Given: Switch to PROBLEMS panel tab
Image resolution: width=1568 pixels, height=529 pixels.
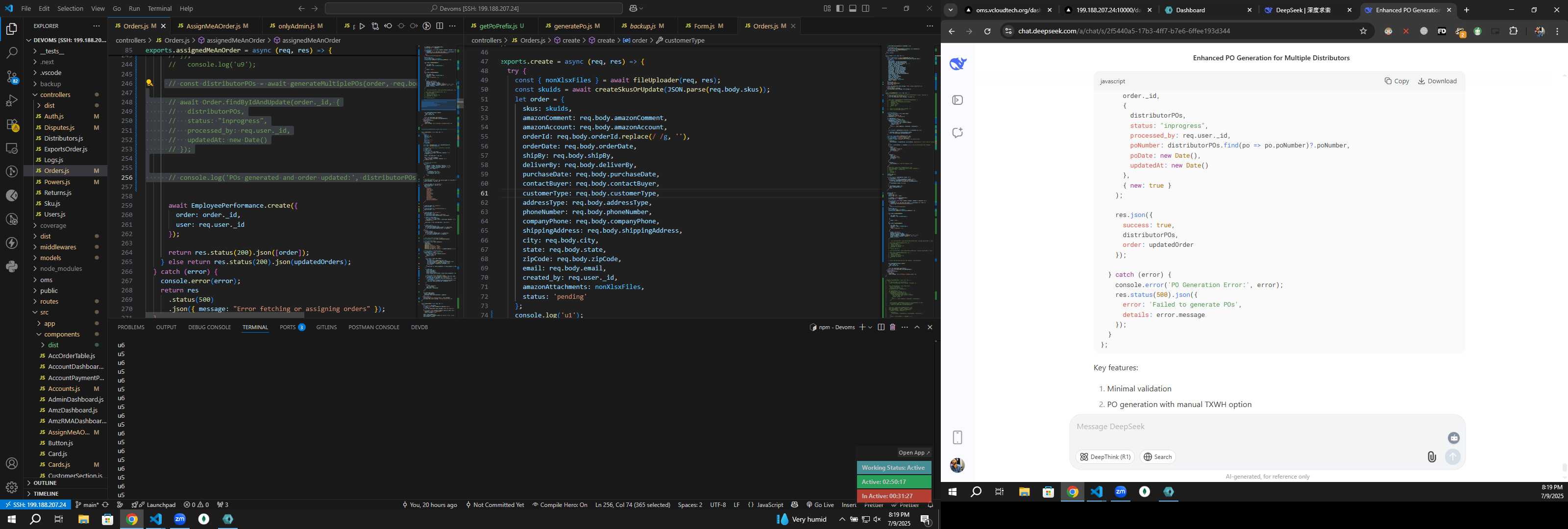Looking at the screenshot, I should (131, 328).
